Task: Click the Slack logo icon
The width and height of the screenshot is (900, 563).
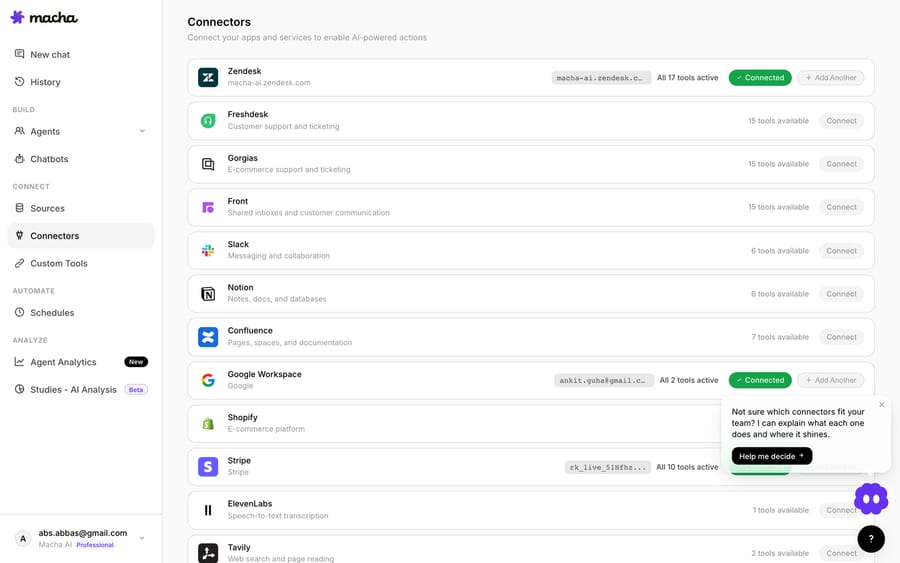Action: coord(208,250)
